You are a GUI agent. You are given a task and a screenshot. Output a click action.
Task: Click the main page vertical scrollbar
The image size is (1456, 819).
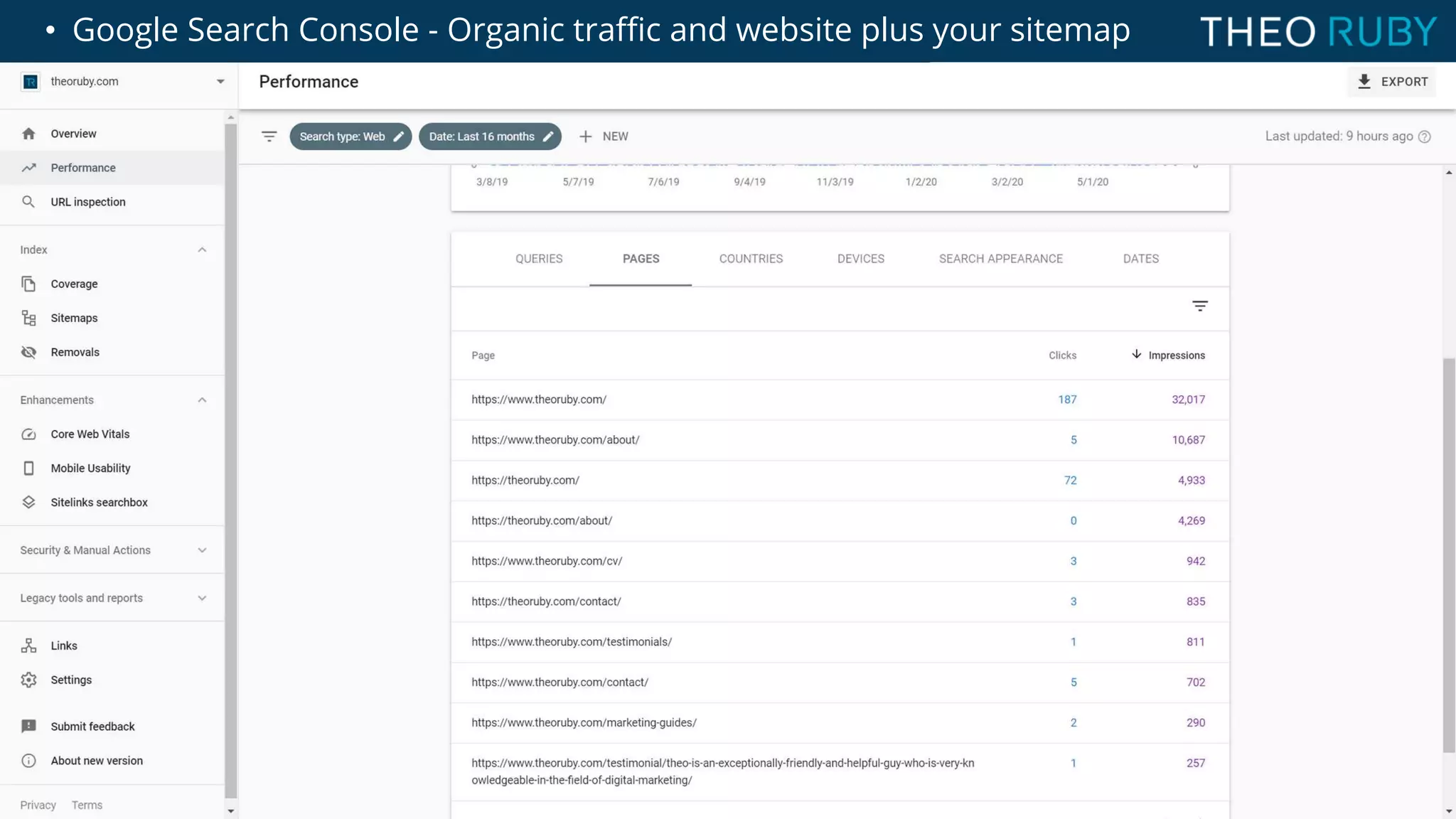(1448, 555)
